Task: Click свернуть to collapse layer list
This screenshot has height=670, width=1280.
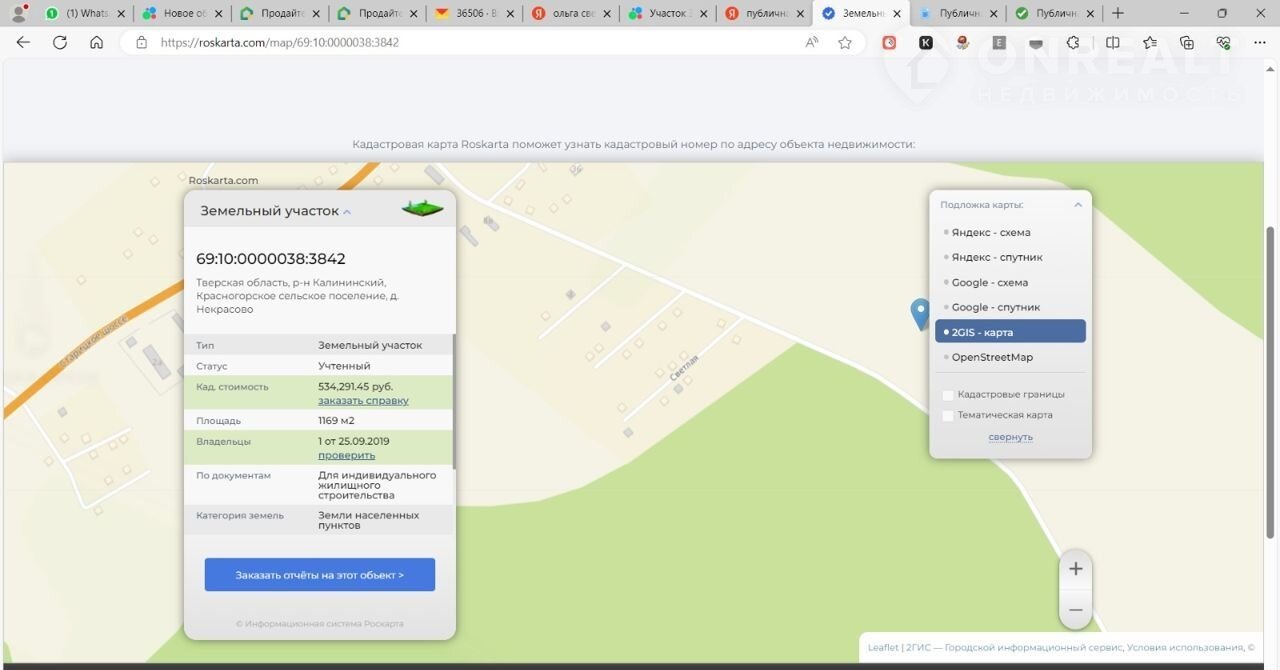Action: click(1010, 437)
